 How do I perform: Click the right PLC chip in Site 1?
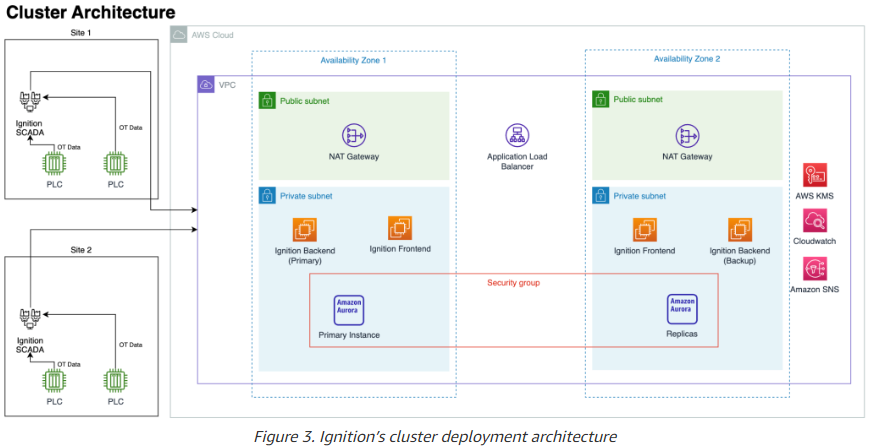pos(115,164)
